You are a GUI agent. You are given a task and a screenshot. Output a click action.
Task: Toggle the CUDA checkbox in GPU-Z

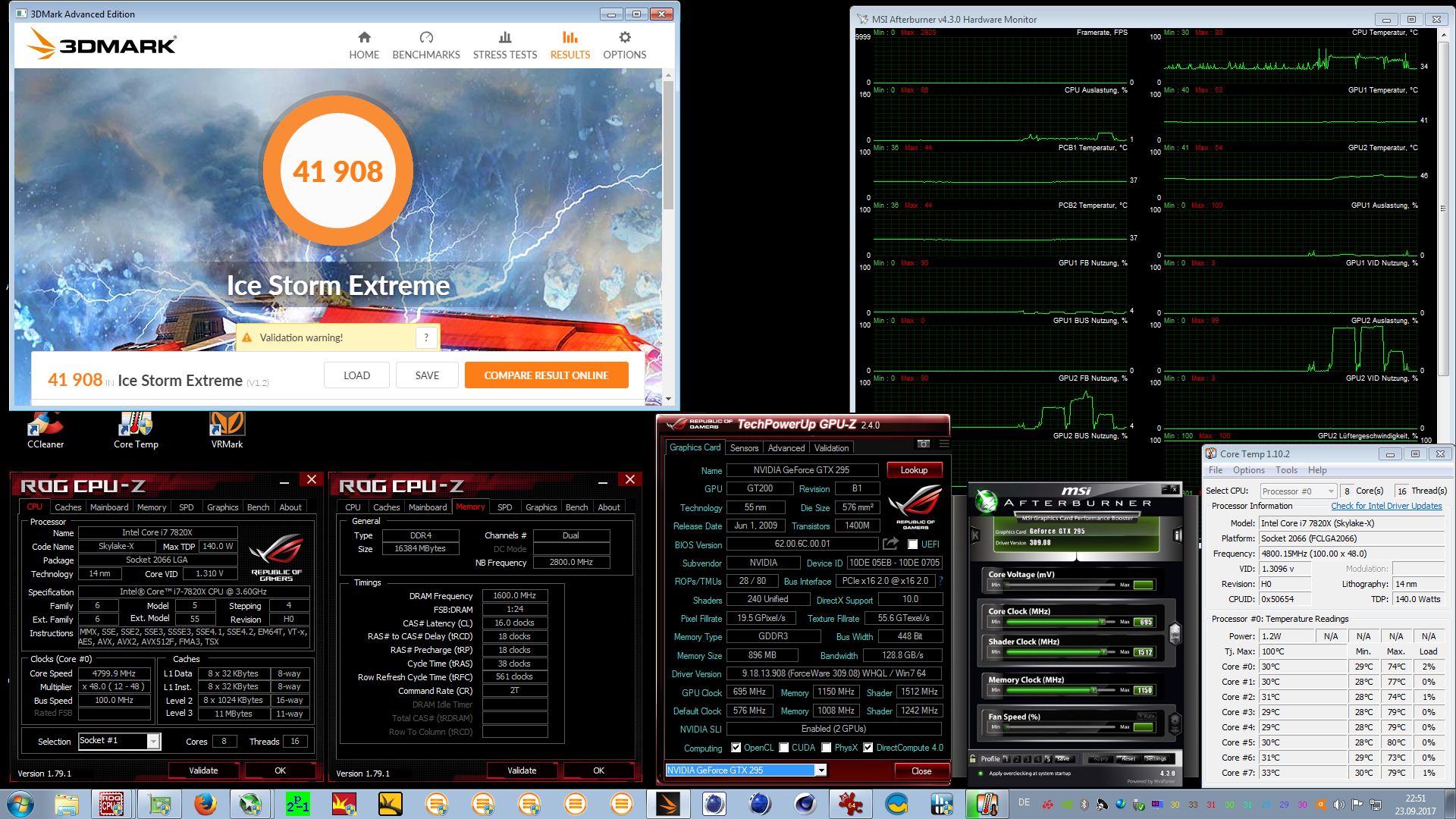pyautogui.click(x=783, y=748)
